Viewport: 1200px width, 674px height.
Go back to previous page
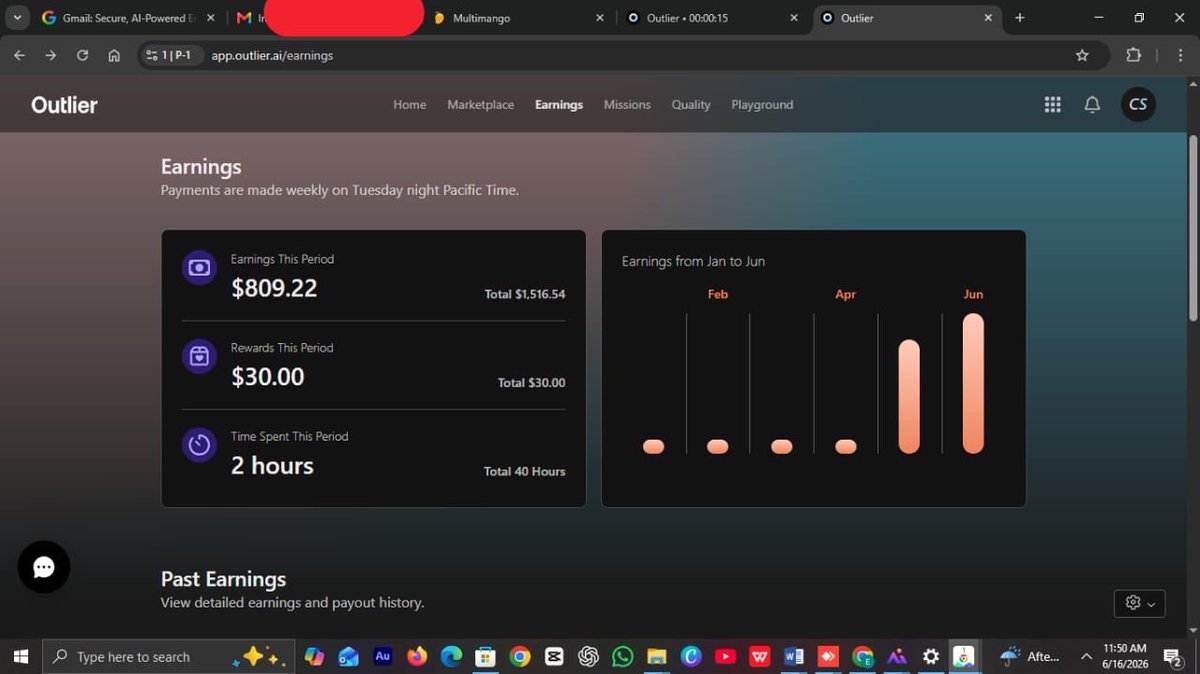pyautogui.click(x=19, y=55)
